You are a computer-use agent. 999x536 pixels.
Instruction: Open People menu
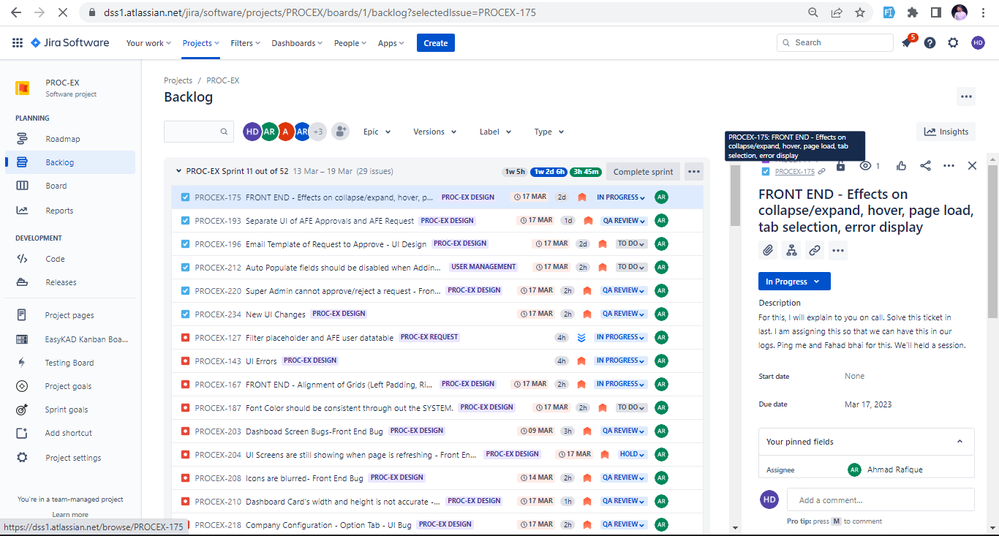click(350, 43)
